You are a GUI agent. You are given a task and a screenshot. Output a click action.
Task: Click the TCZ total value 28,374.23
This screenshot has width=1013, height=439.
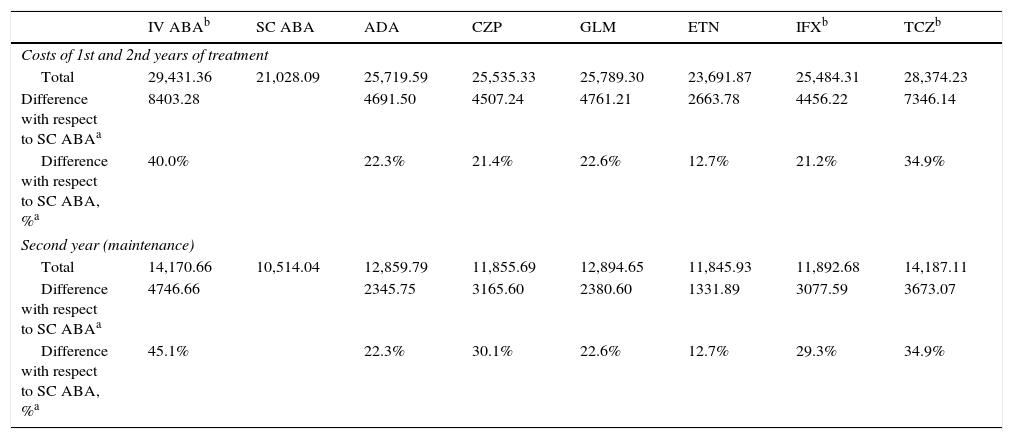tap(936, 77)
